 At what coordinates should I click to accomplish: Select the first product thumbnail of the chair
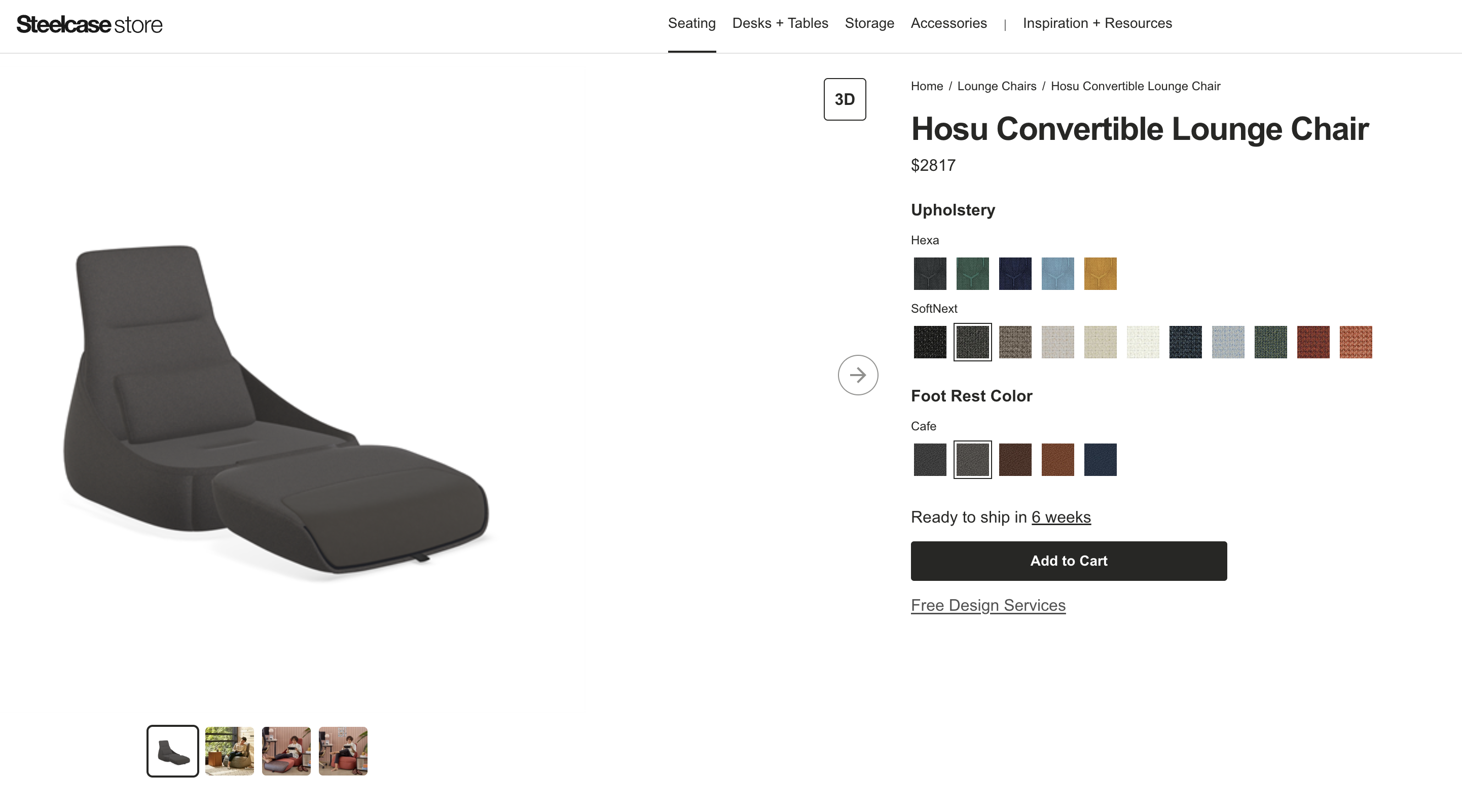172,751
